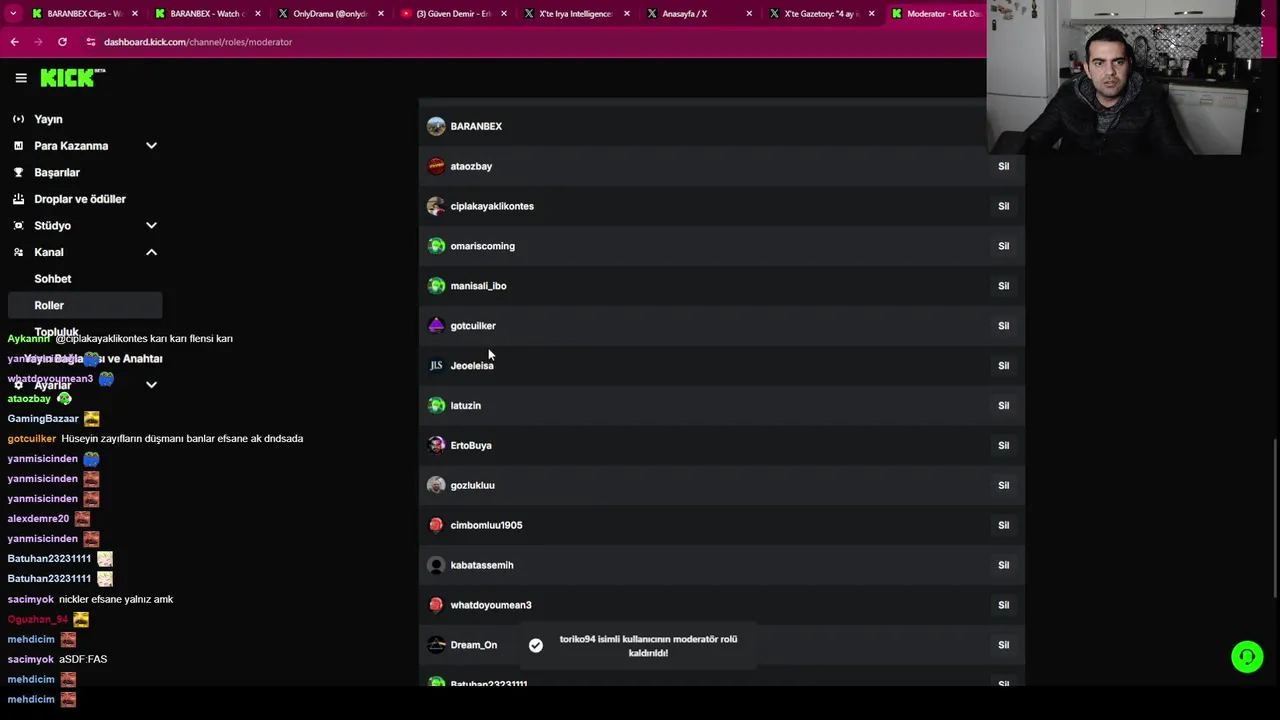The image size is (1280, 720).
Task: Switch to the Güven Demir YouTube tab
Action: 453,14
